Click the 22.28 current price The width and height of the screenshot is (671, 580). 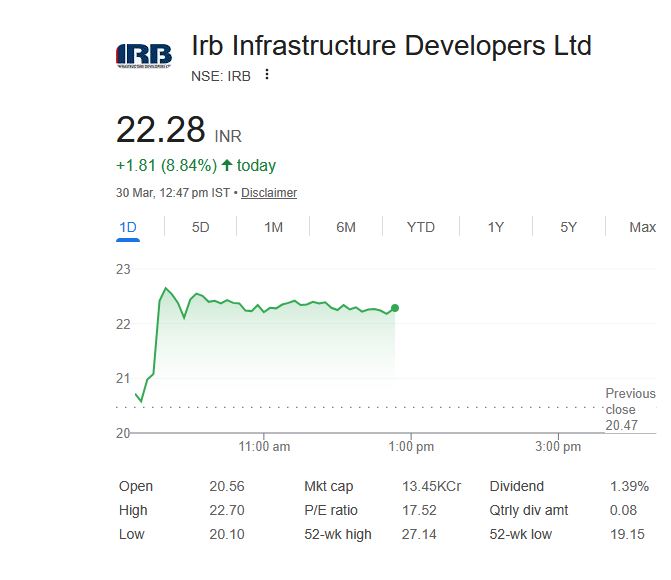tap(161, 130)
